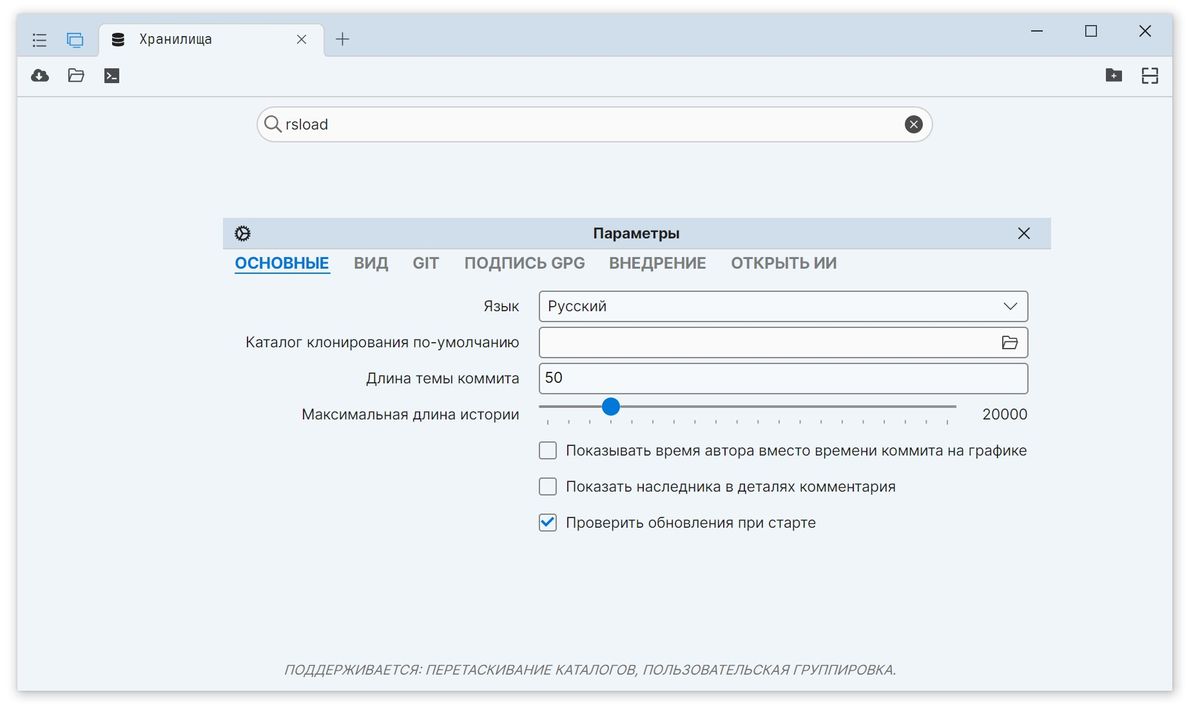This screenshot has height=712, width=1200.
Task: Open the ПОДПИСЬ GPG settings tab
Action: [x=523, y=263]
